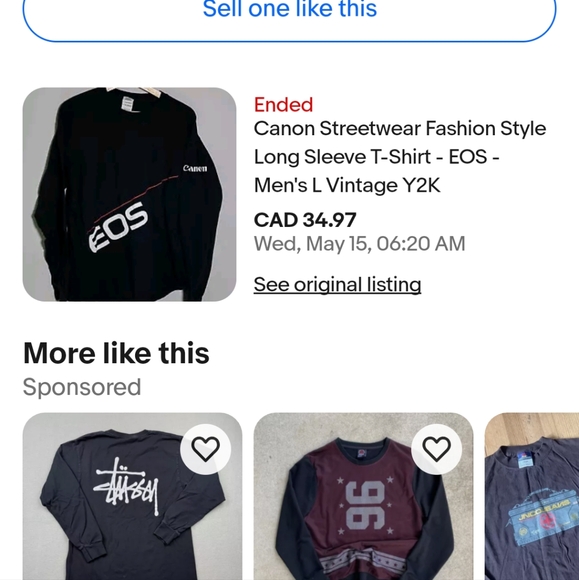The width and height of the screenshot is (579, 580).
Task: Open the maroon 96 sweater item
Action: pos(363,496)
